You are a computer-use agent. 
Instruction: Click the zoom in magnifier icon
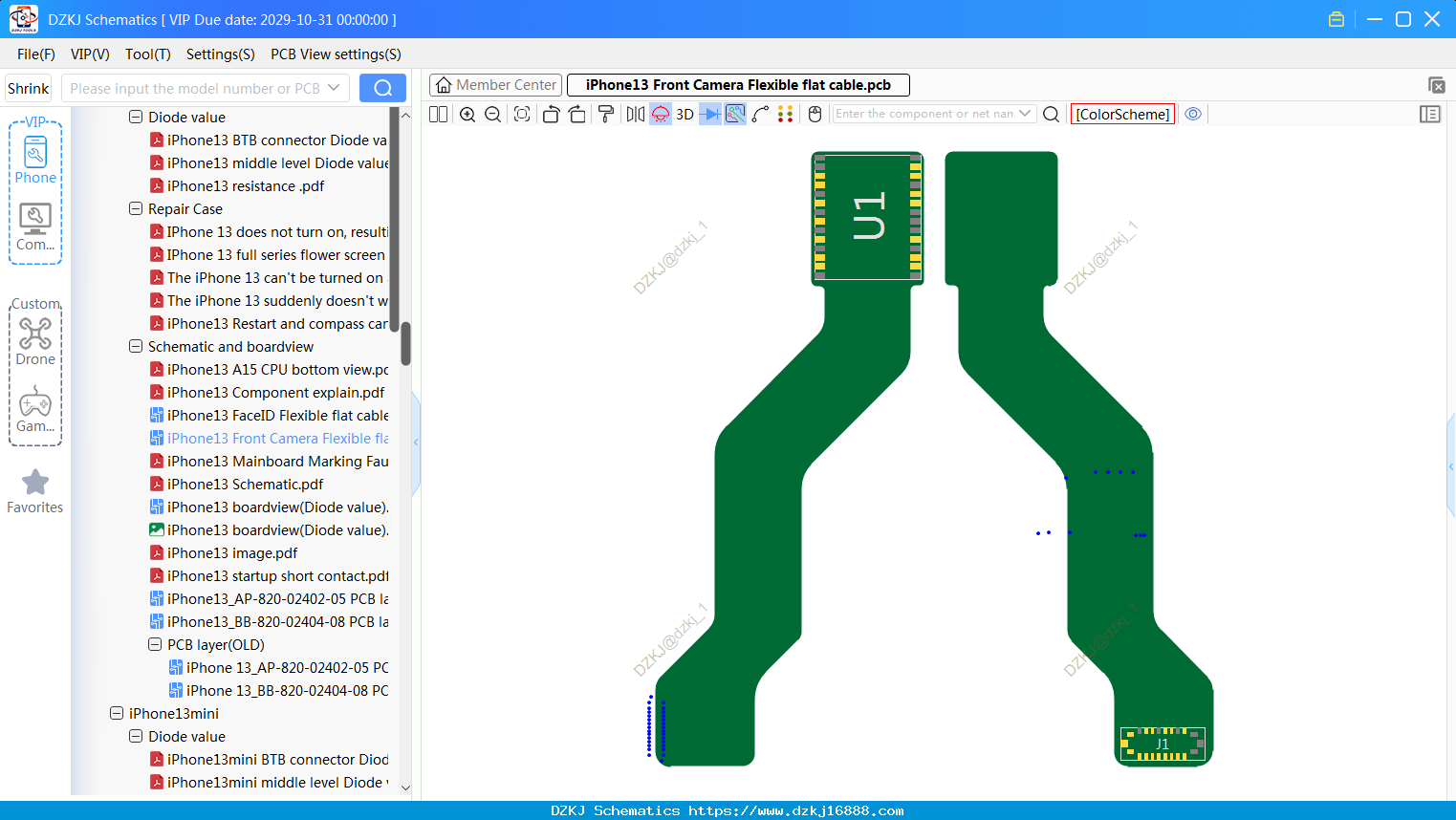[x=467, y=114]
